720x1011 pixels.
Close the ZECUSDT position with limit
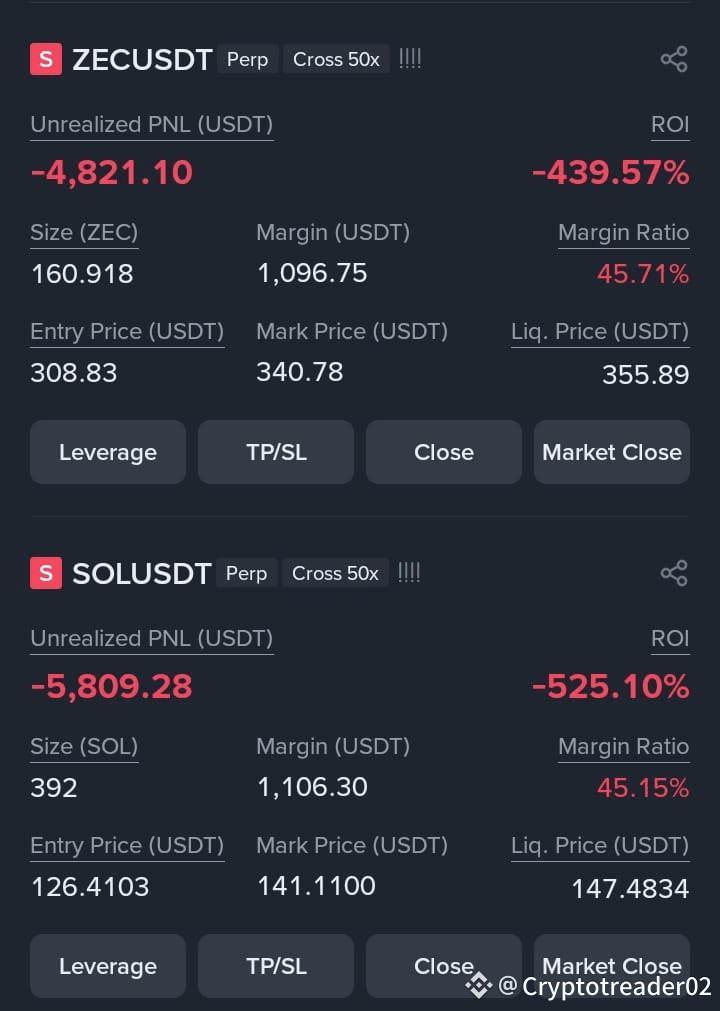click(x=444, y=452)
